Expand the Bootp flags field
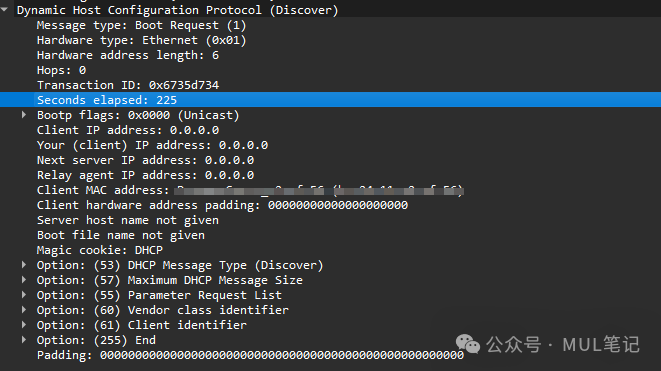The height and width of the screenshot is (371, 661). [x=24, y=115]
